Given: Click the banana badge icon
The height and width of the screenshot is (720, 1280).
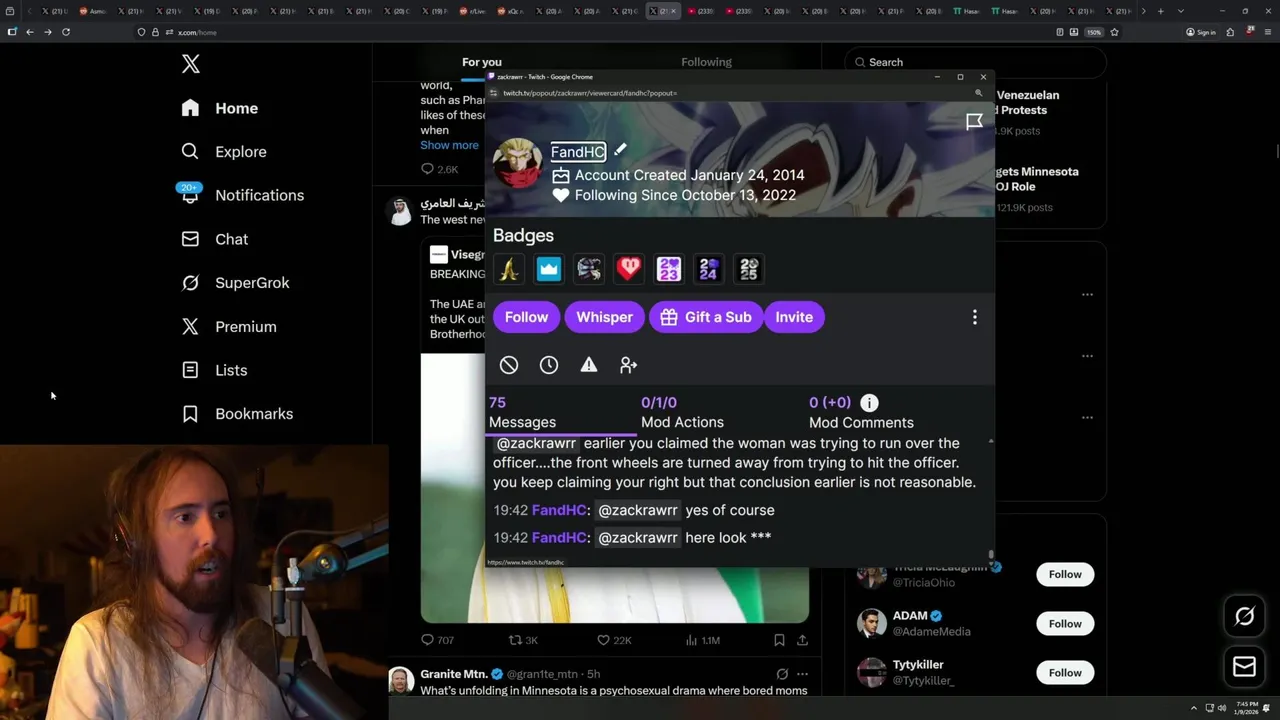Looking at the screenshot, I should [509, 268].
